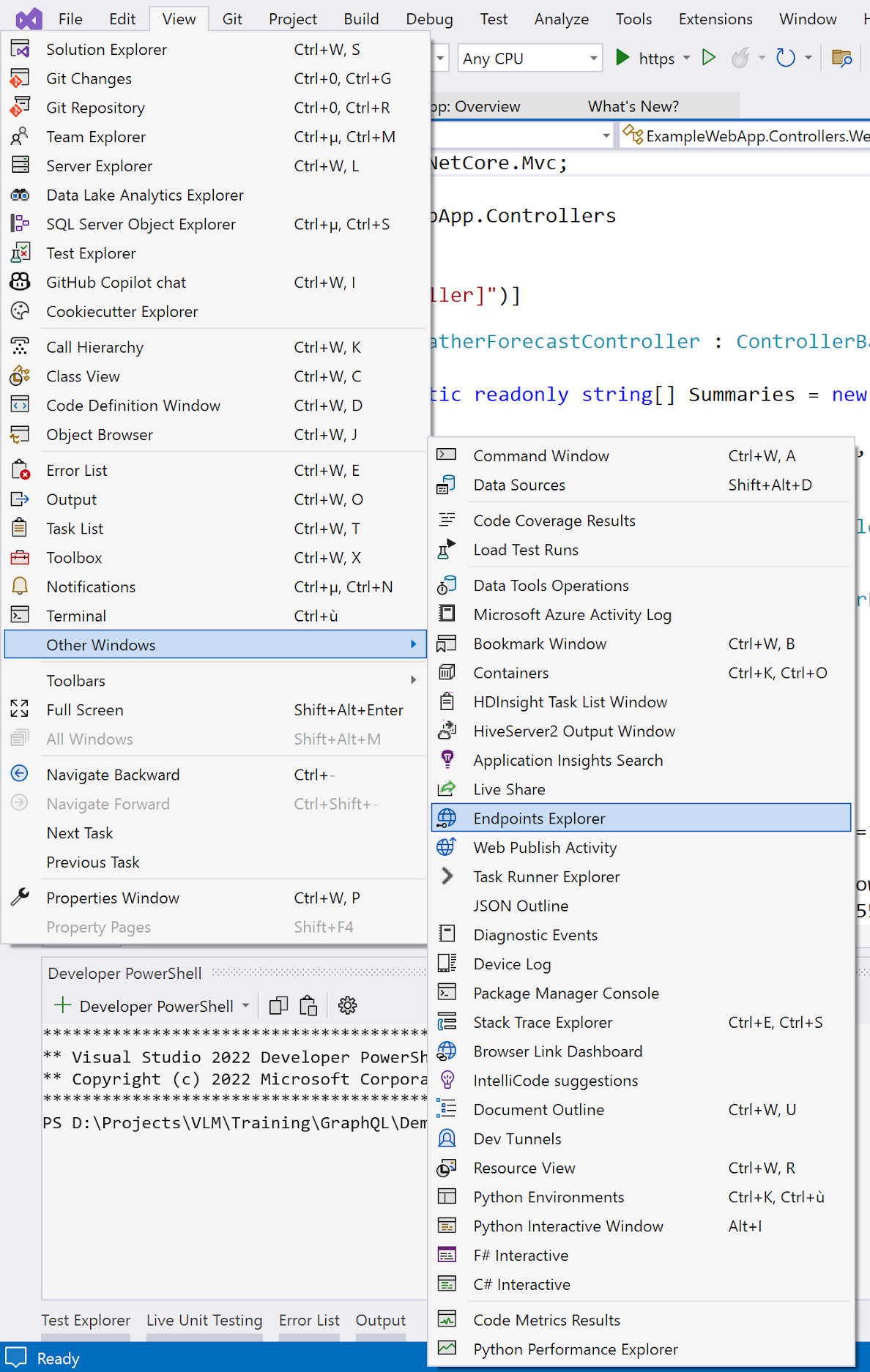Image resolution: width=870 pixels, height=1372 pixels.
Task: Start debugging with the https button
Action: click(x=645, y=58)
